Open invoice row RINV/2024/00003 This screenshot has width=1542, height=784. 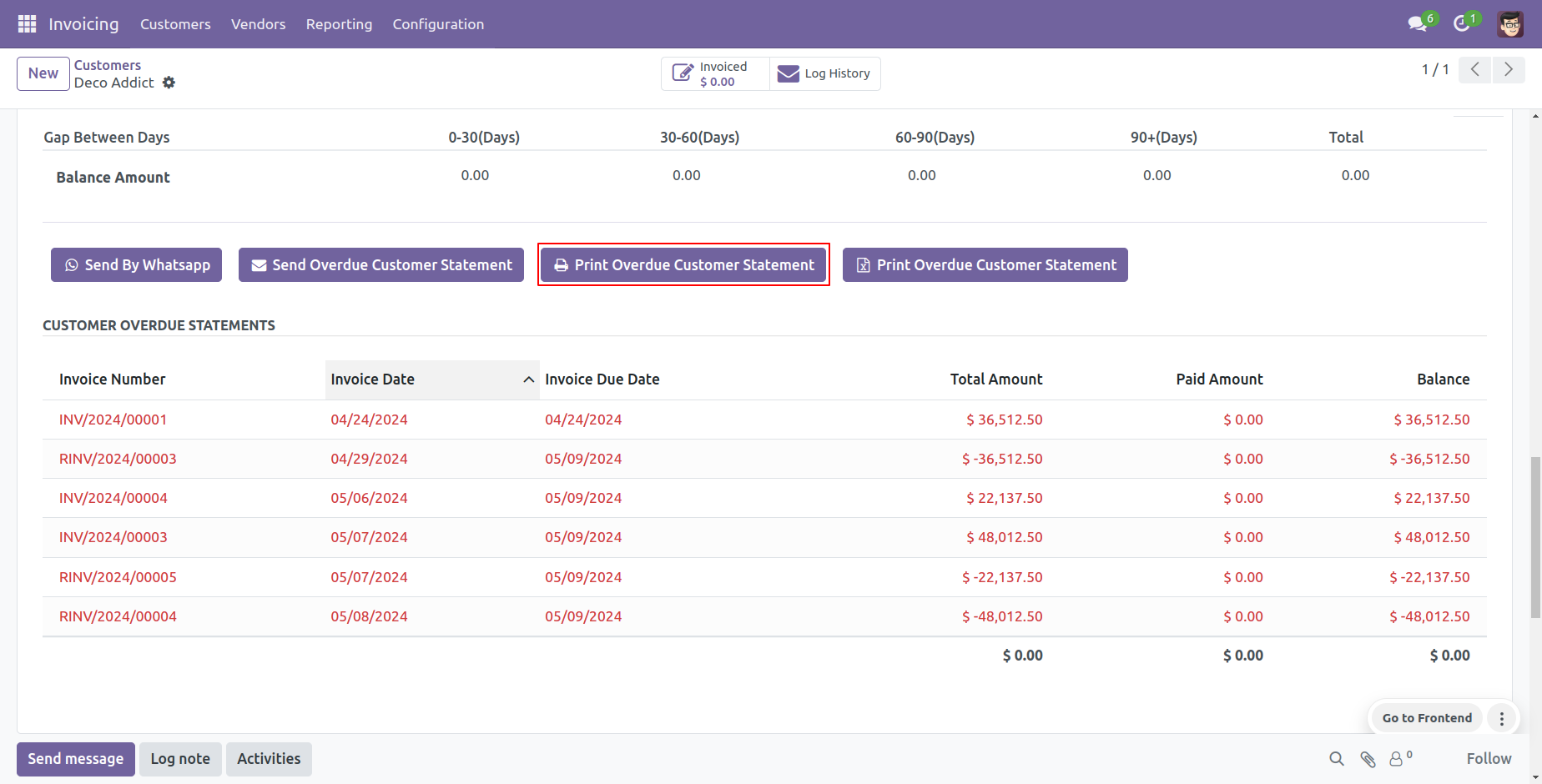764,459
